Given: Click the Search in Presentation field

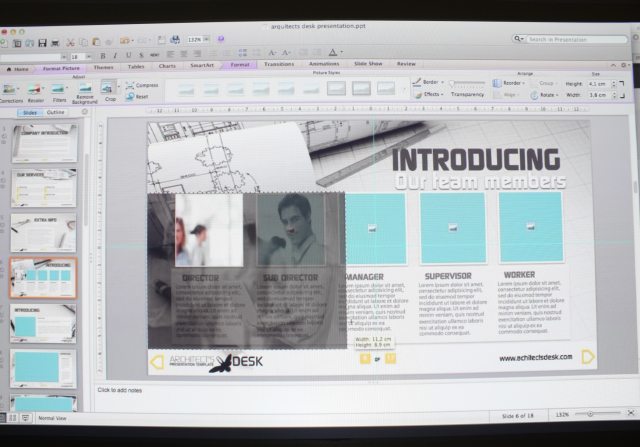Looking at the screenshot, I should [x=576, y=40].
